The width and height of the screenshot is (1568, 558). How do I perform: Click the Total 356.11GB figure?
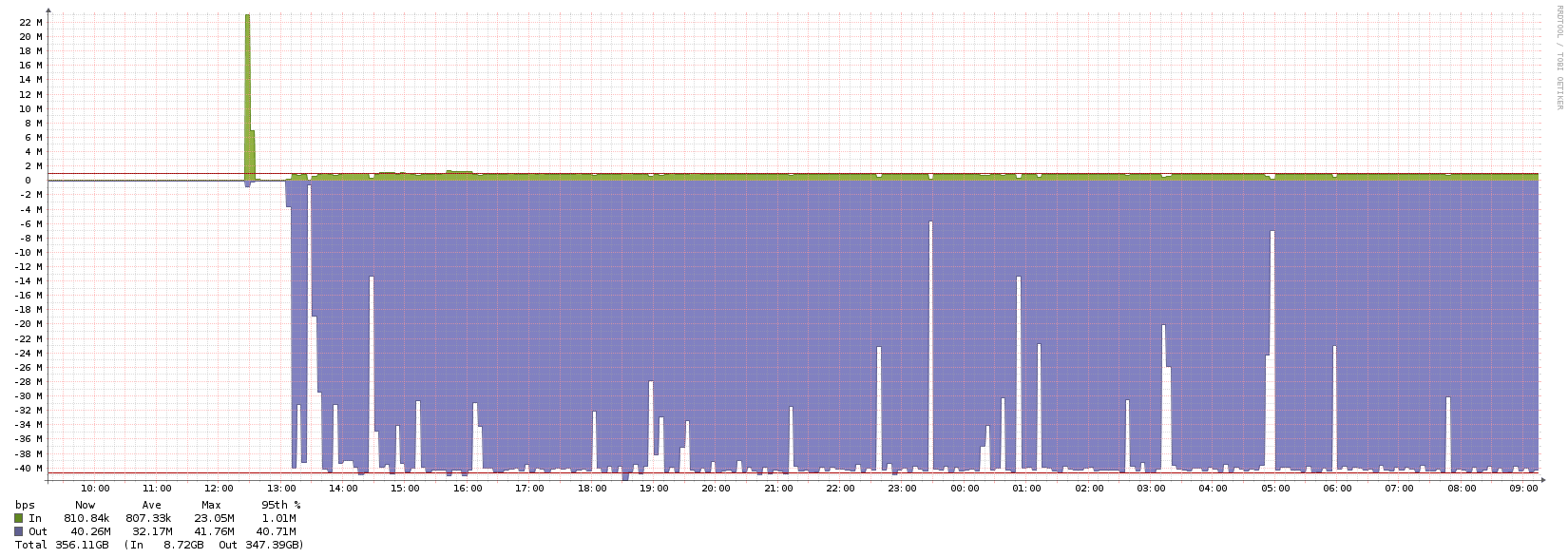point(82,545)
